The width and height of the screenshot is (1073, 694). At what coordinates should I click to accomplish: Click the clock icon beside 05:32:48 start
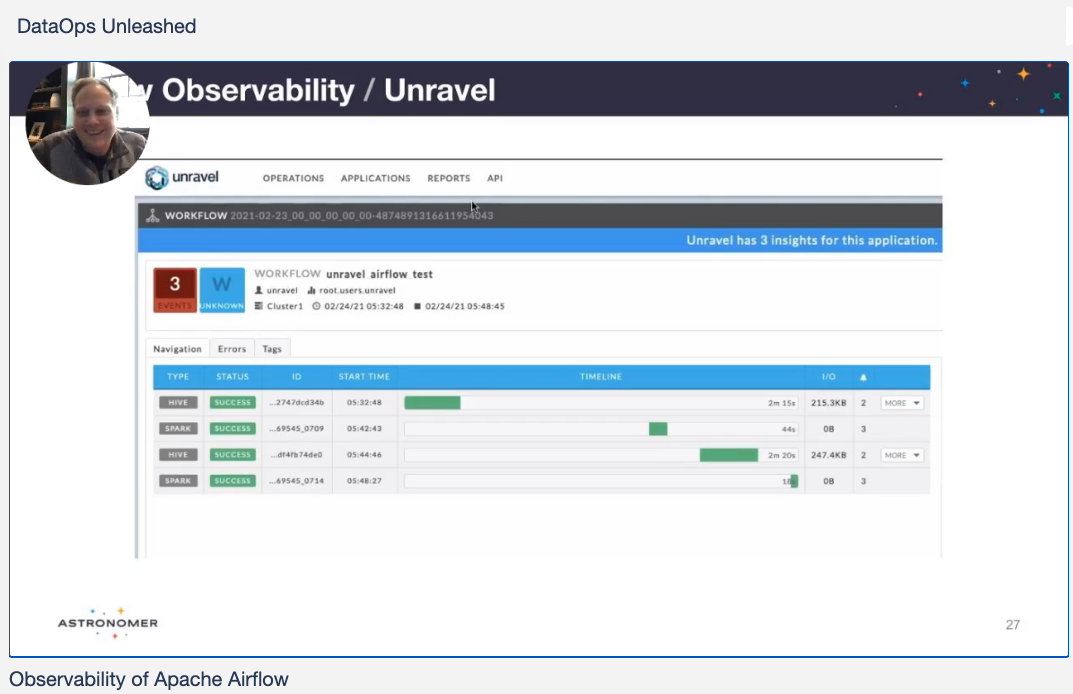pos(316,306)
